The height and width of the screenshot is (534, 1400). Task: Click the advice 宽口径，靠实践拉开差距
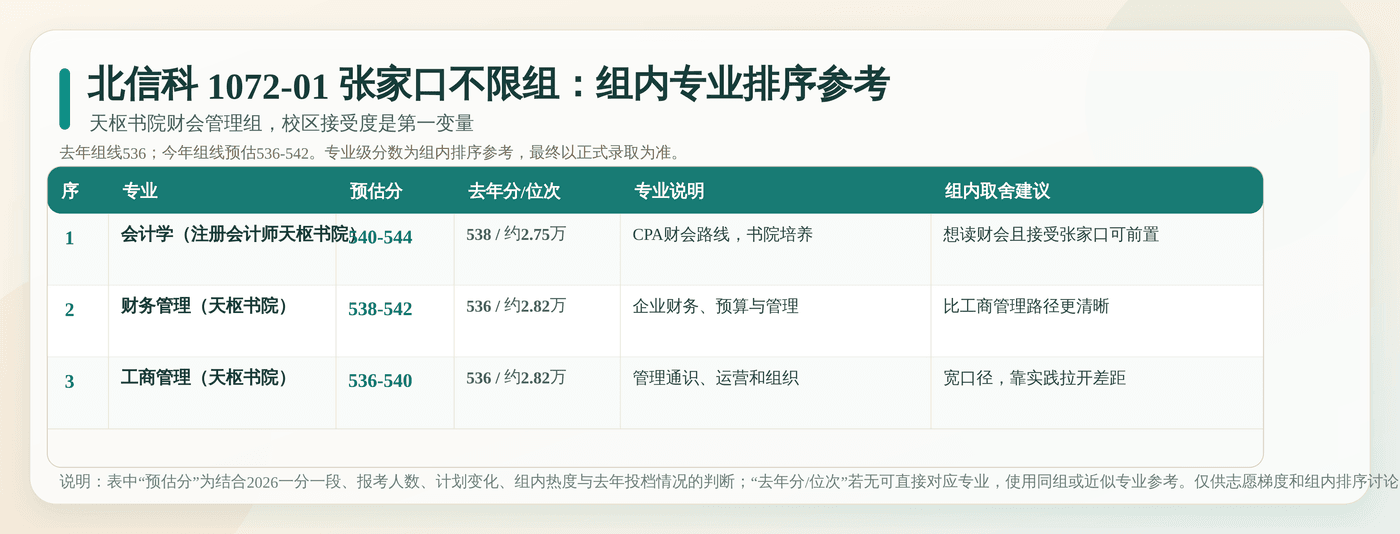click(1035, 378)
